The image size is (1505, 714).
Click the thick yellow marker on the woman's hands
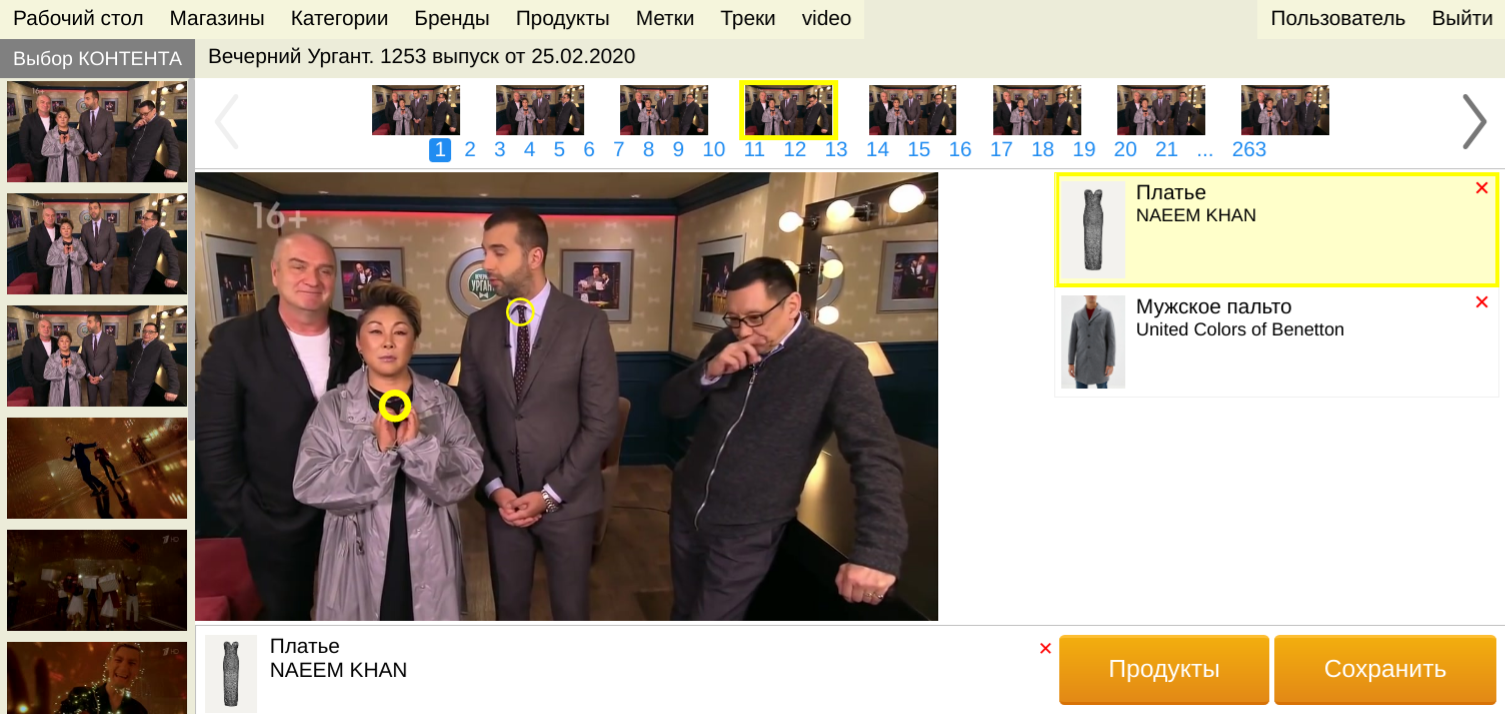(x=396, y=405)
